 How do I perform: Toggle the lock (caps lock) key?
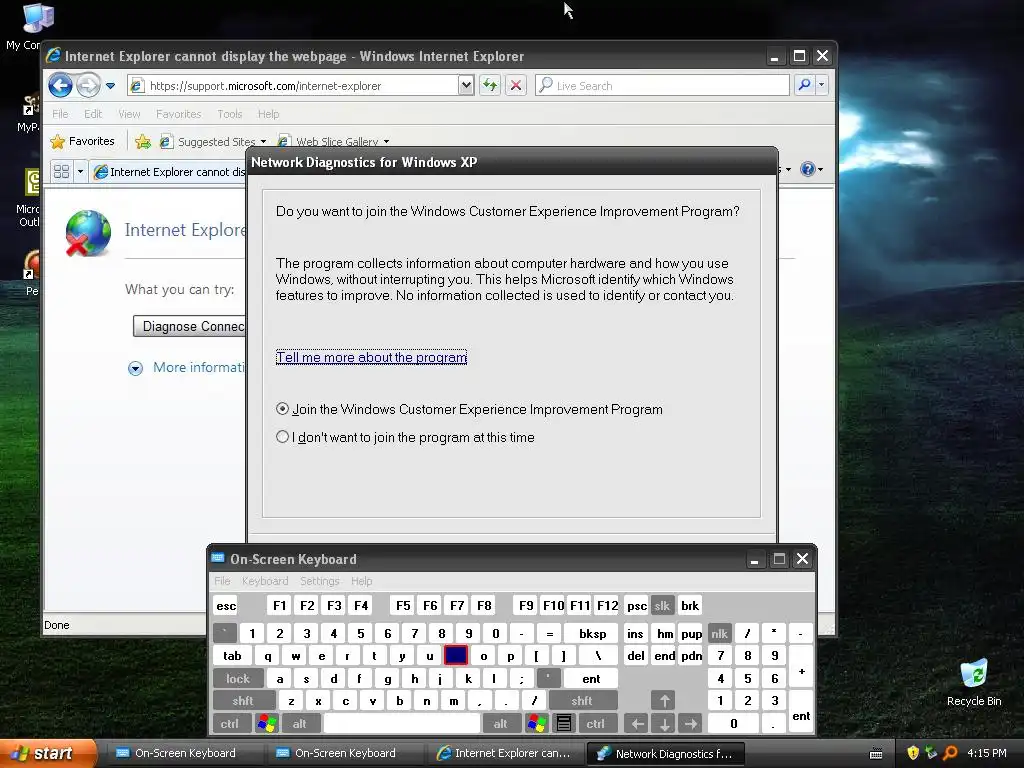click(238, 679)
